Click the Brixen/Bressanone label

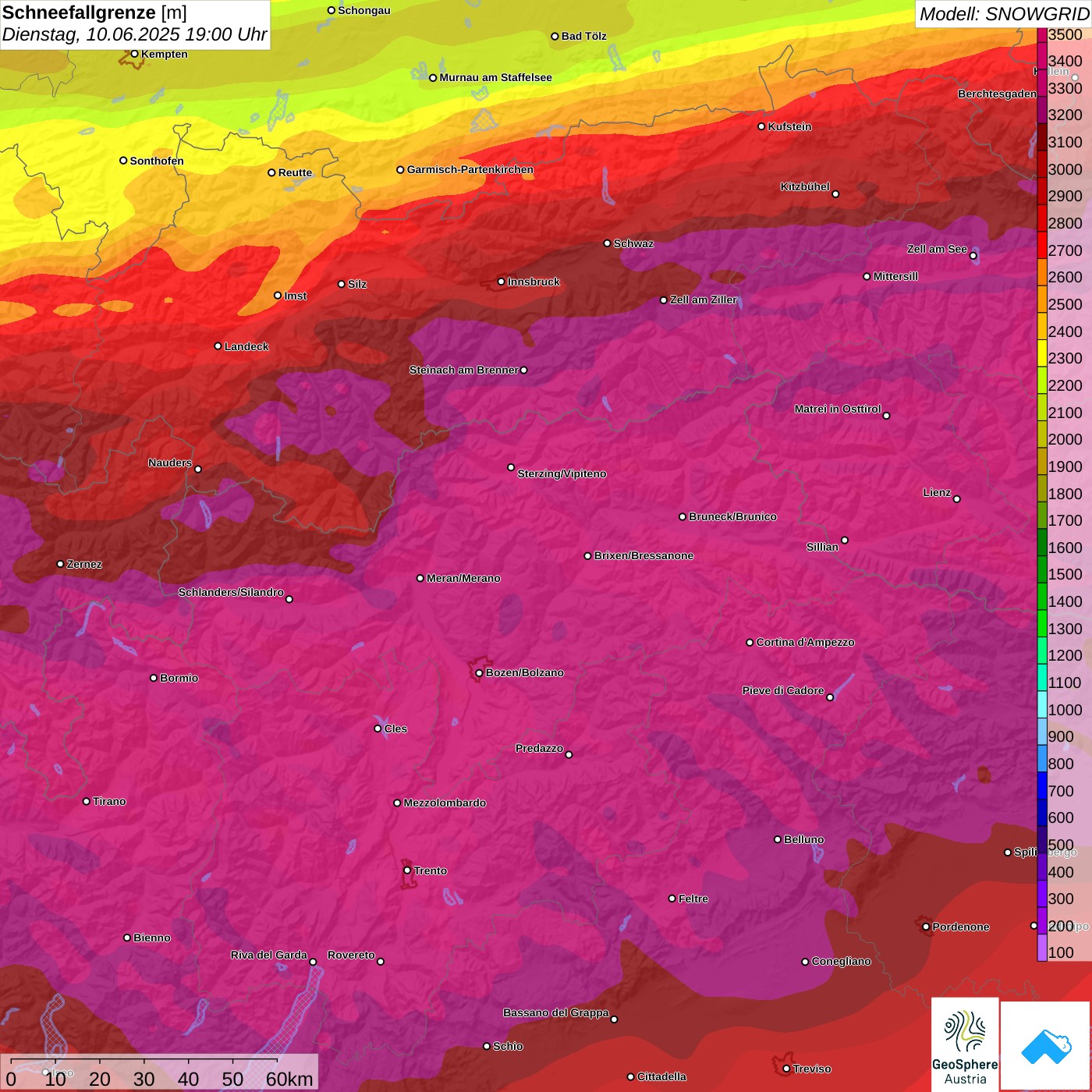point(643,555)
